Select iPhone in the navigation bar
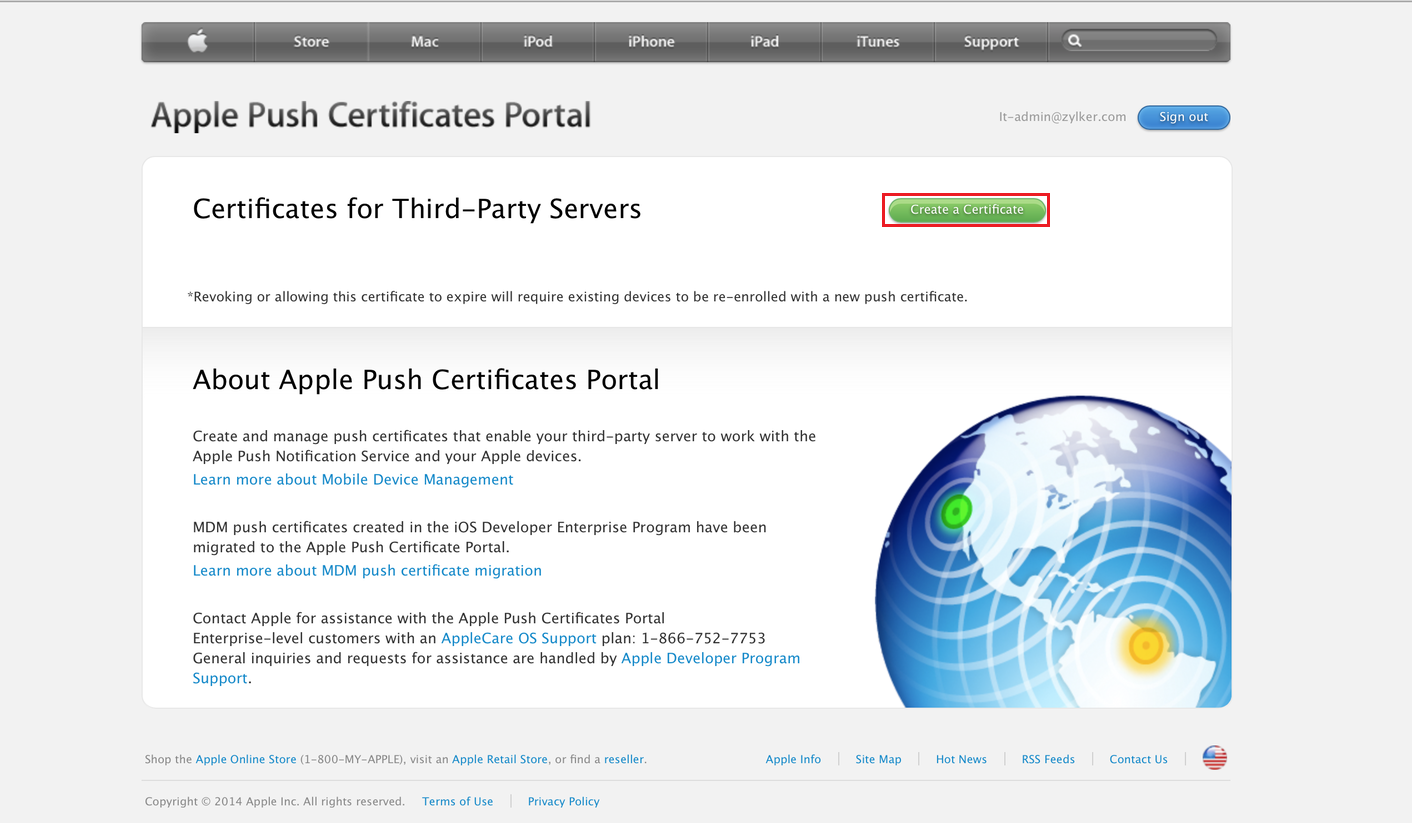Image resolution: width=1412 pixels, height=823 pixels. click(x=651, y=41)
